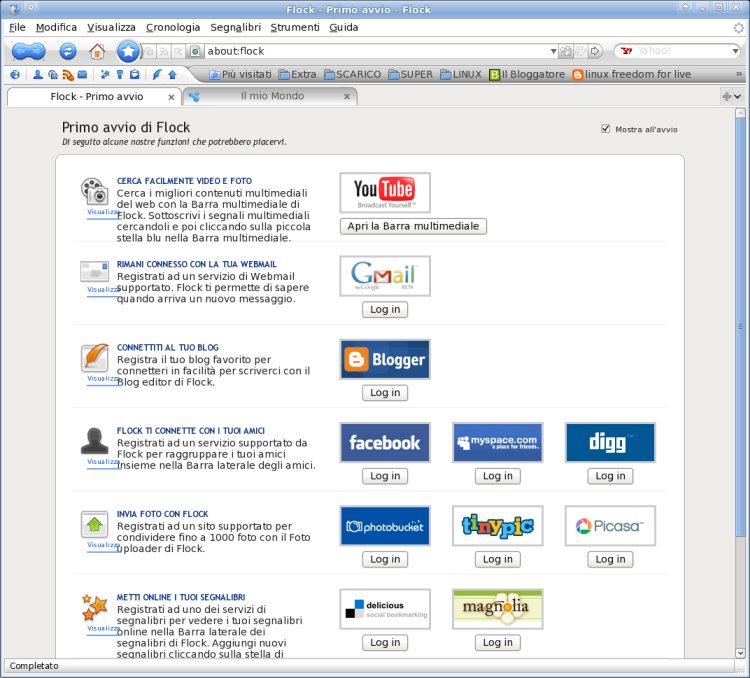The height and width of the screenshot is (678, 750).
Task: Open My World globe icon in the Flock toolbar
Action: point(15,75)
